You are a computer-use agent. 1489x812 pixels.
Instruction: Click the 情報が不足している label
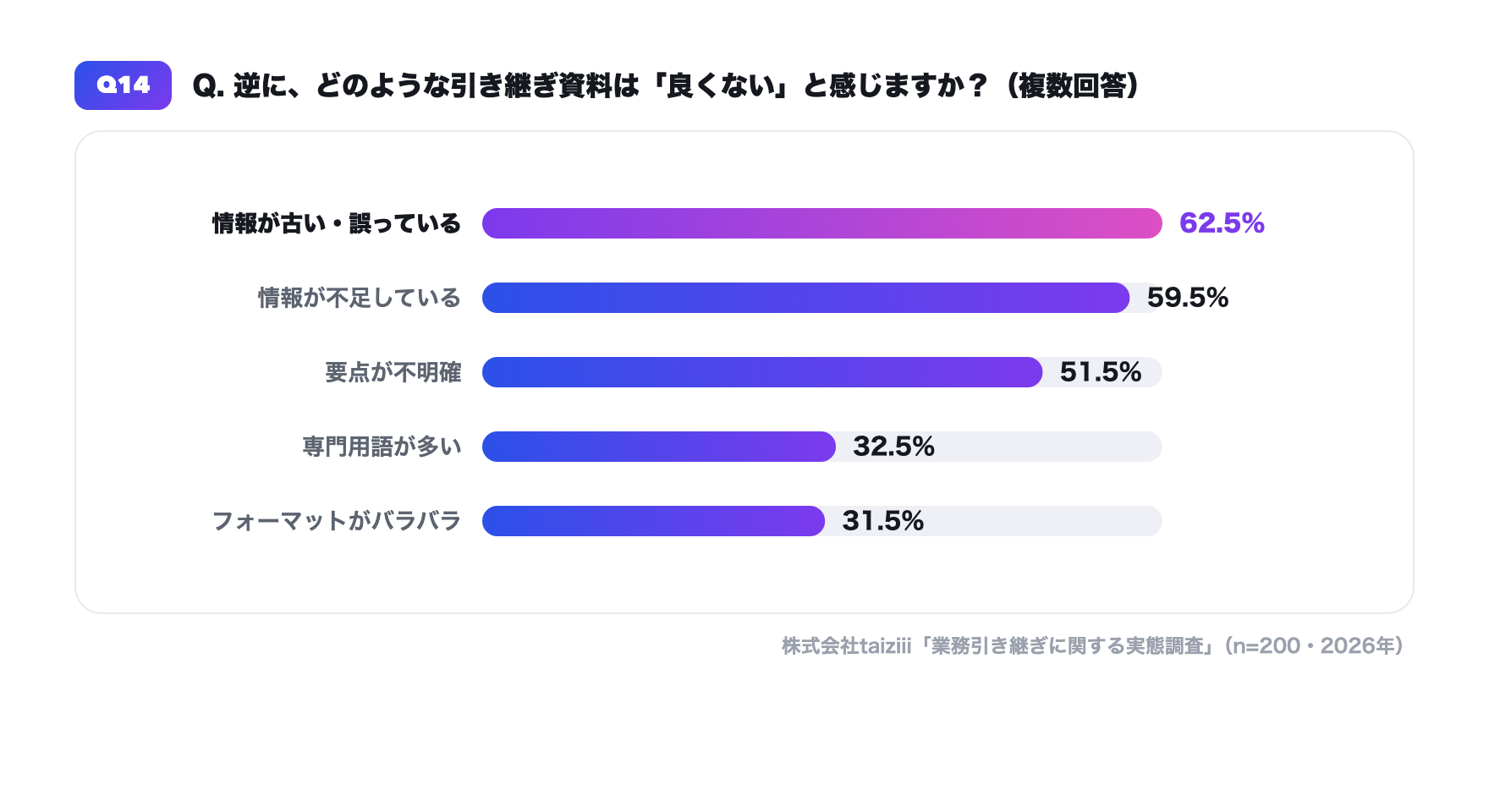(x=360, y=298)
